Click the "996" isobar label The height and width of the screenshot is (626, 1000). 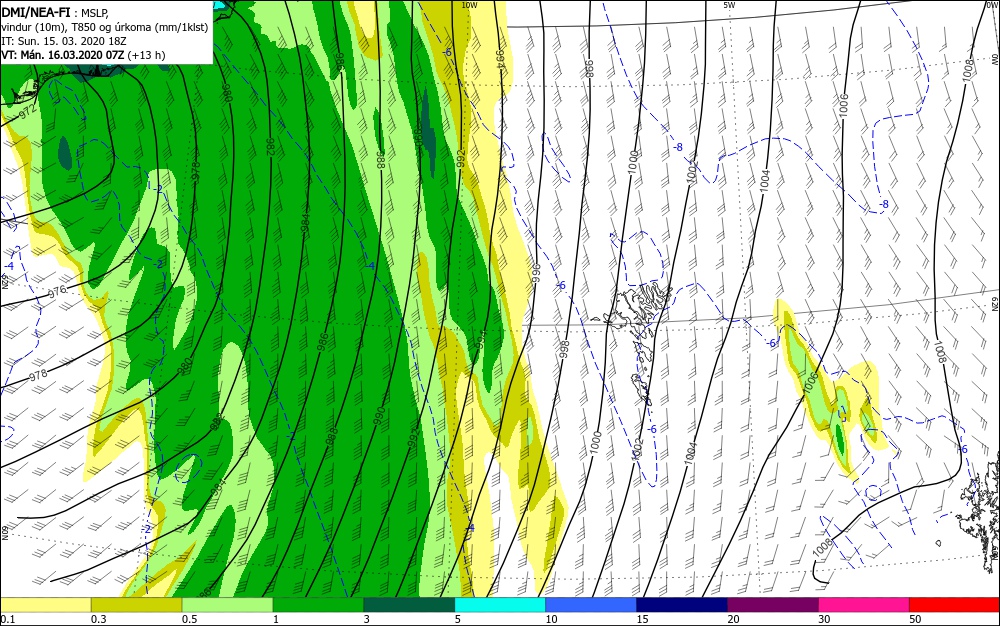536,273
